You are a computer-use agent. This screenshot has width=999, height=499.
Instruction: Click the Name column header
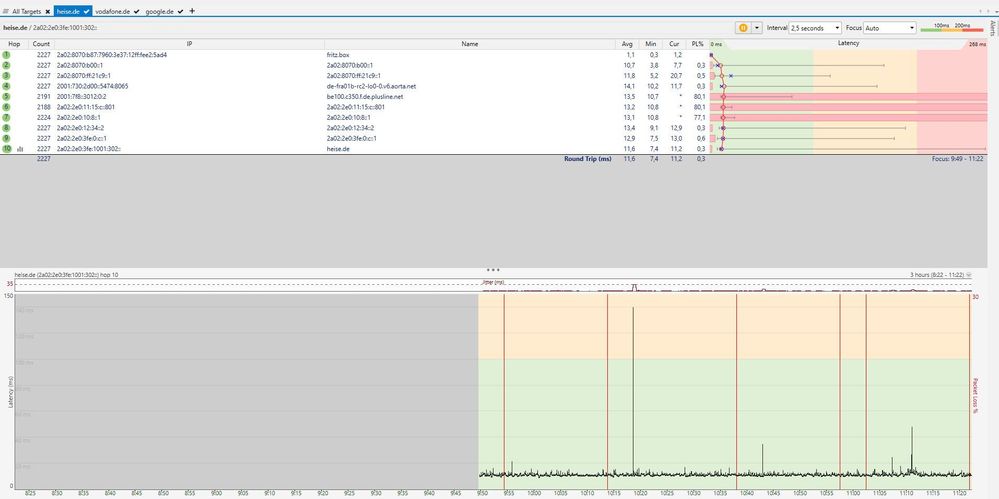(470, 44)
